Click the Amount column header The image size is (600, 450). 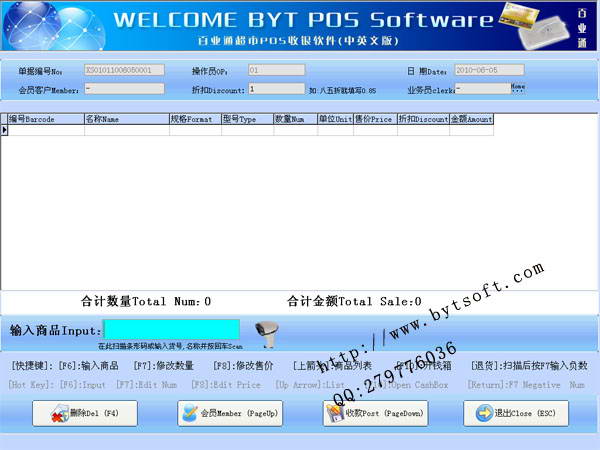point(471,119)
